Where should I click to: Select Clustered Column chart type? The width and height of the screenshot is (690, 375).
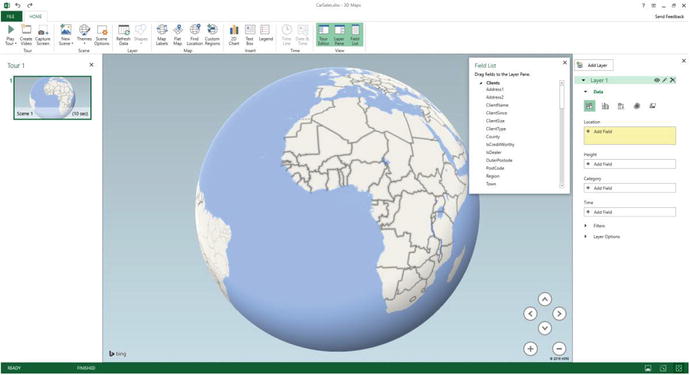click(606, 106)
